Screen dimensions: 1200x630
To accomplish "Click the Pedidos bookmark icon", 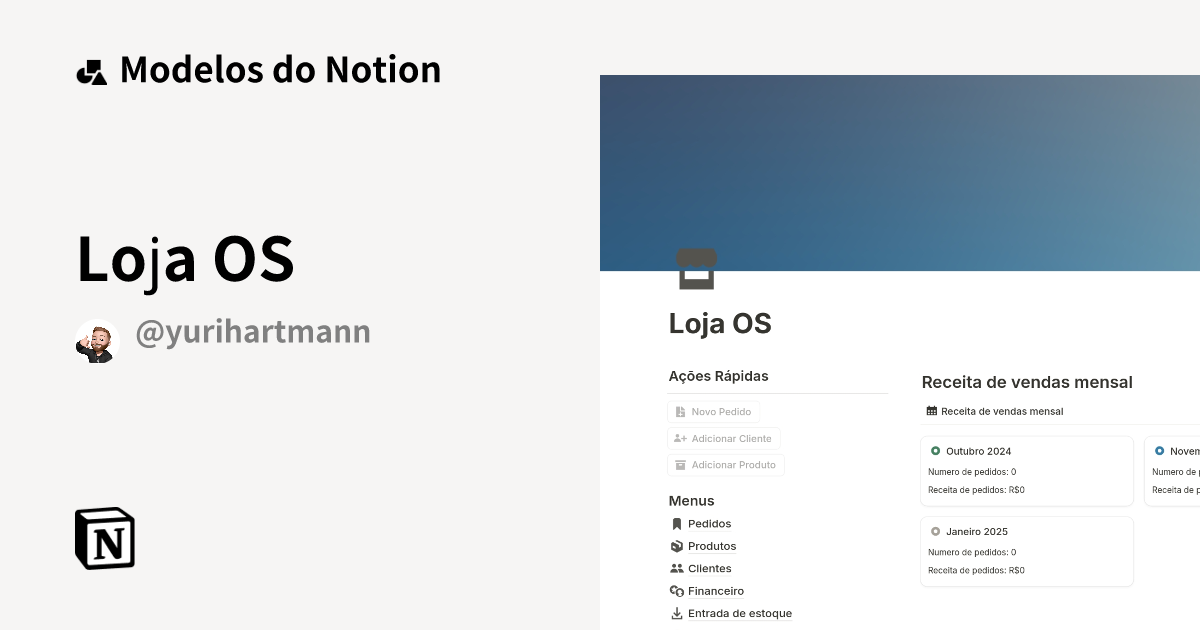I will [x=677, y=523].
